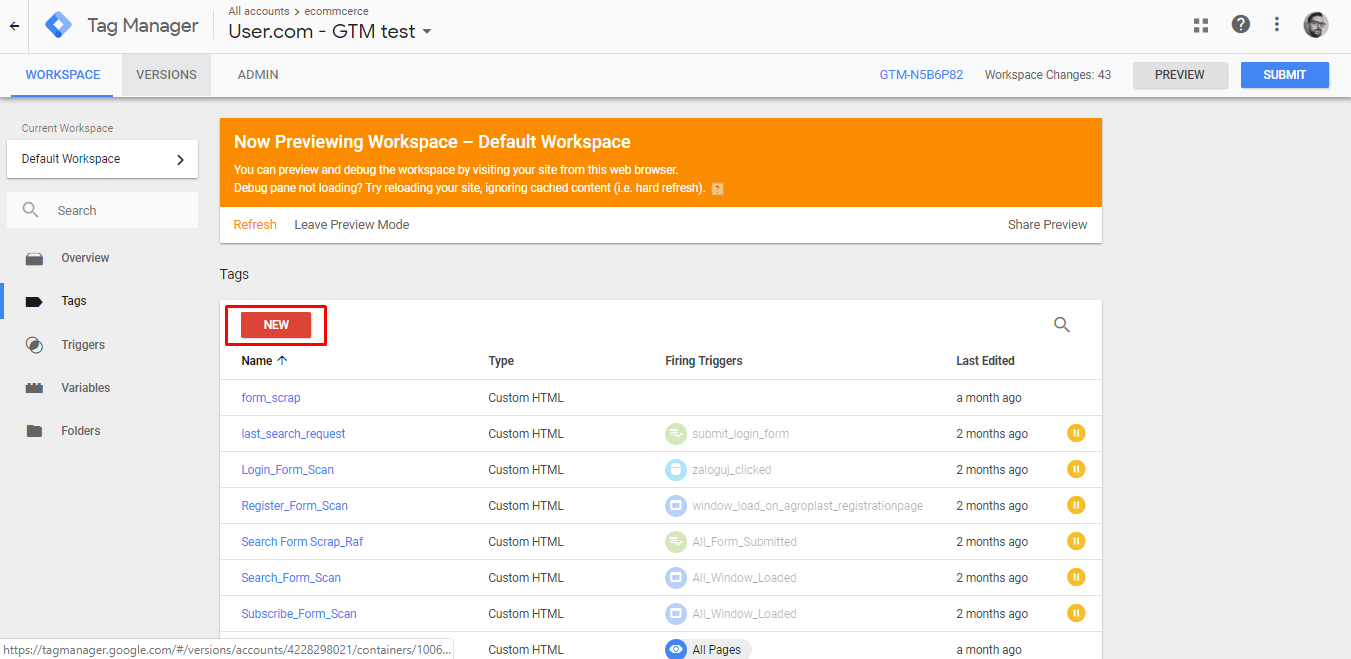
Task: Click the All Pages trigger chip
Action: tap(708, 650)
